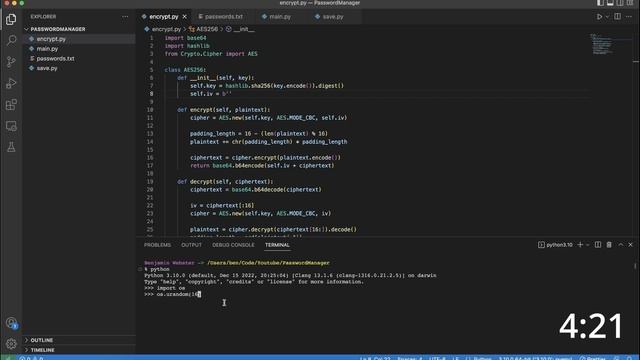This screenshot has height=360, width=640.
Task: Click Spaces: 4 indentation in status bar
Action: tap(409, 358)
